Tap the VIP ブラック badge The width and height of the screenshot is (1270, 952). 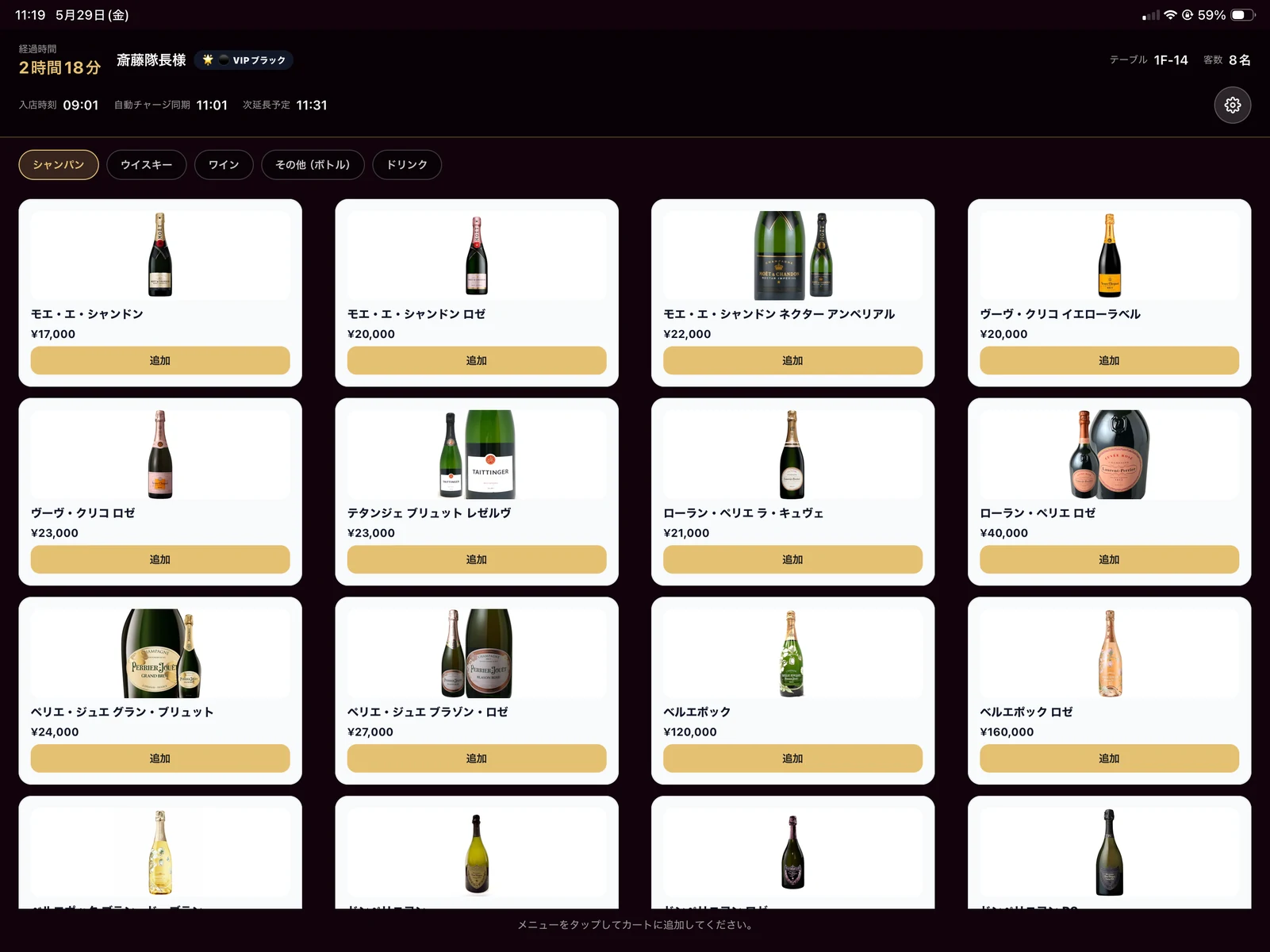pyautogui.click(x=244, y=60)
